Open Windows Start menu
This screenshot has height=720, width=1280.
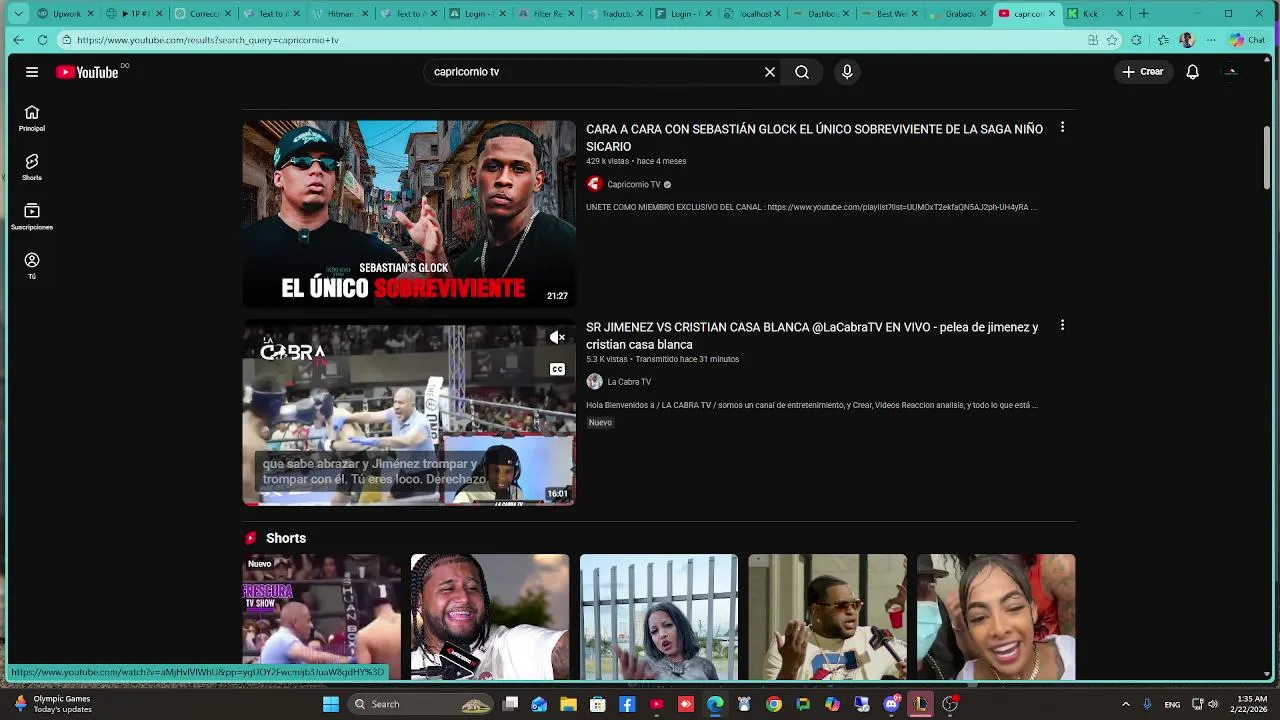[331, 704]
